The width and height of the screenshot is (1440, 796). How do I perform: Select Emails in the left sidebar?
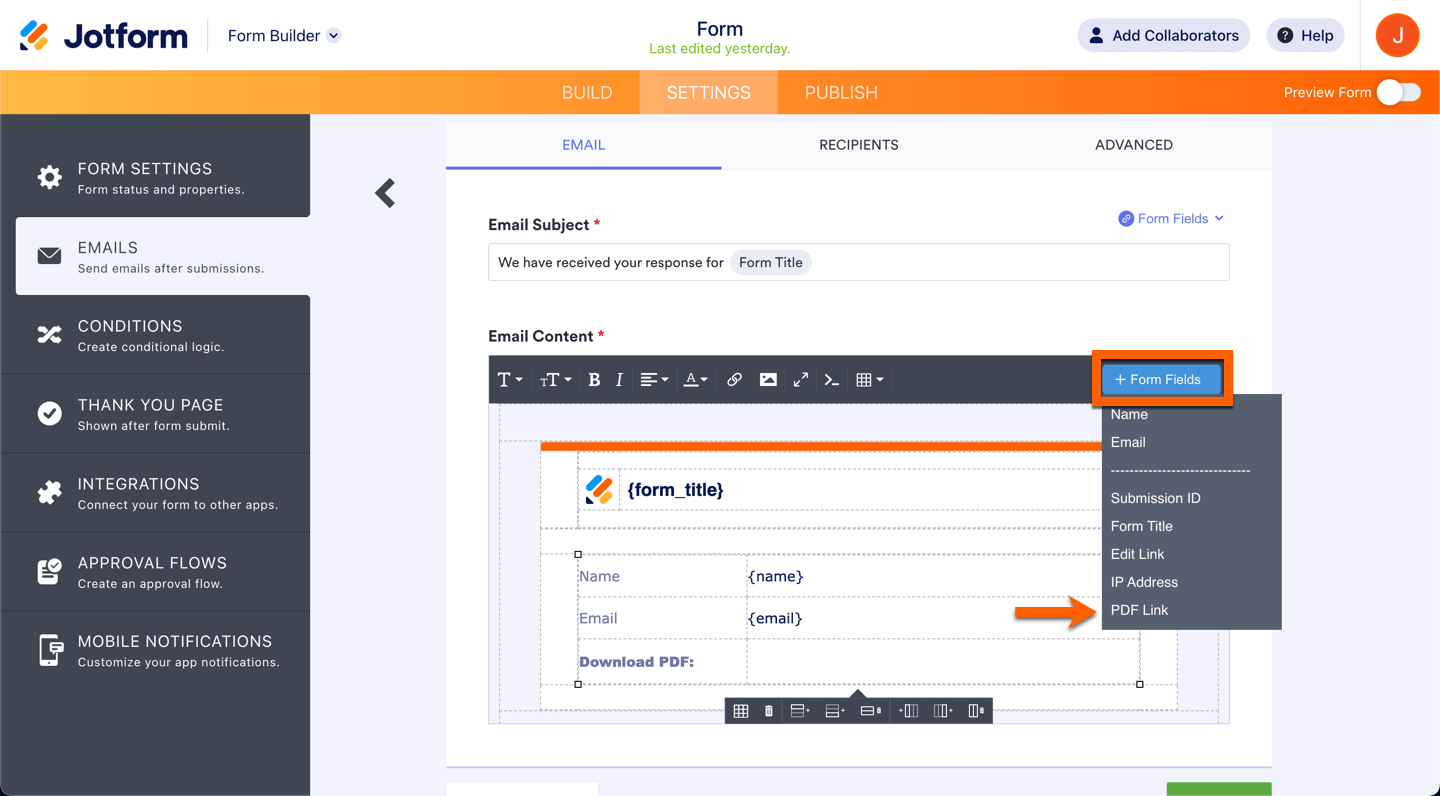(x=163, y=256)
